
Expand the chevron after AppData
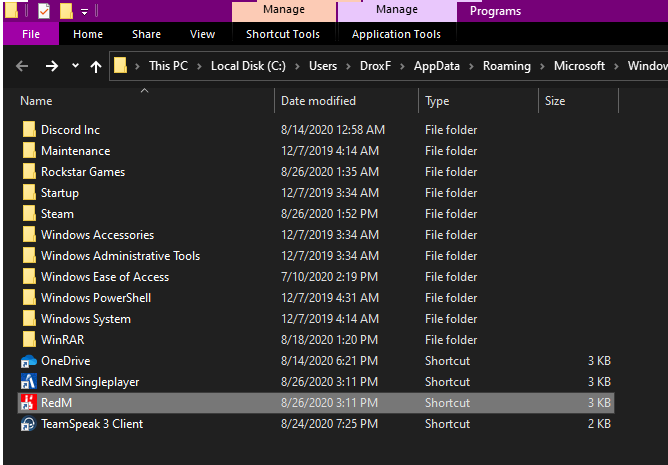click(471, 66)
